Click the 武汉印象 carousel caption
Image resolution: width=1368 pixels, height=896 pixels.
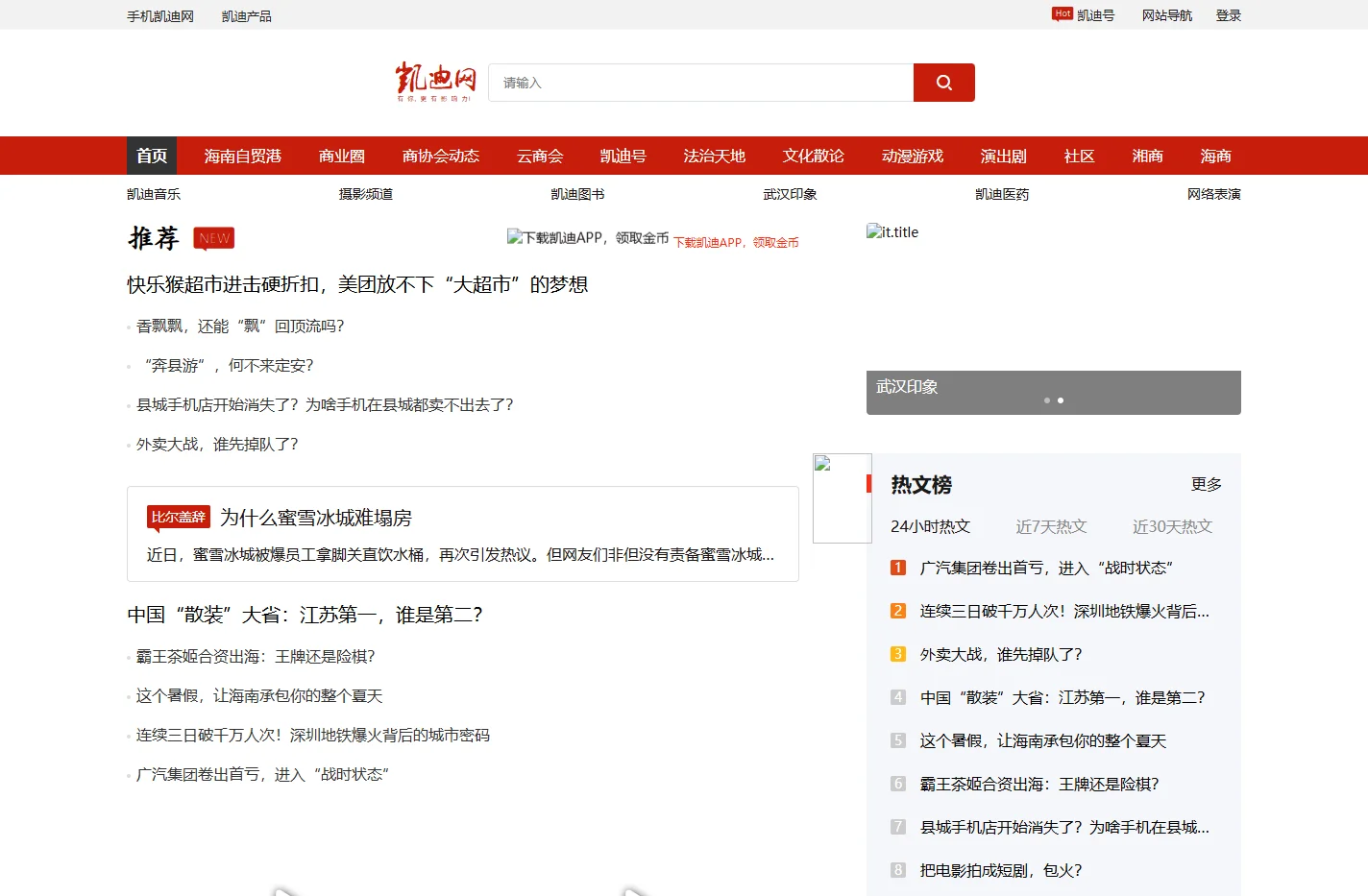[907, 387]
